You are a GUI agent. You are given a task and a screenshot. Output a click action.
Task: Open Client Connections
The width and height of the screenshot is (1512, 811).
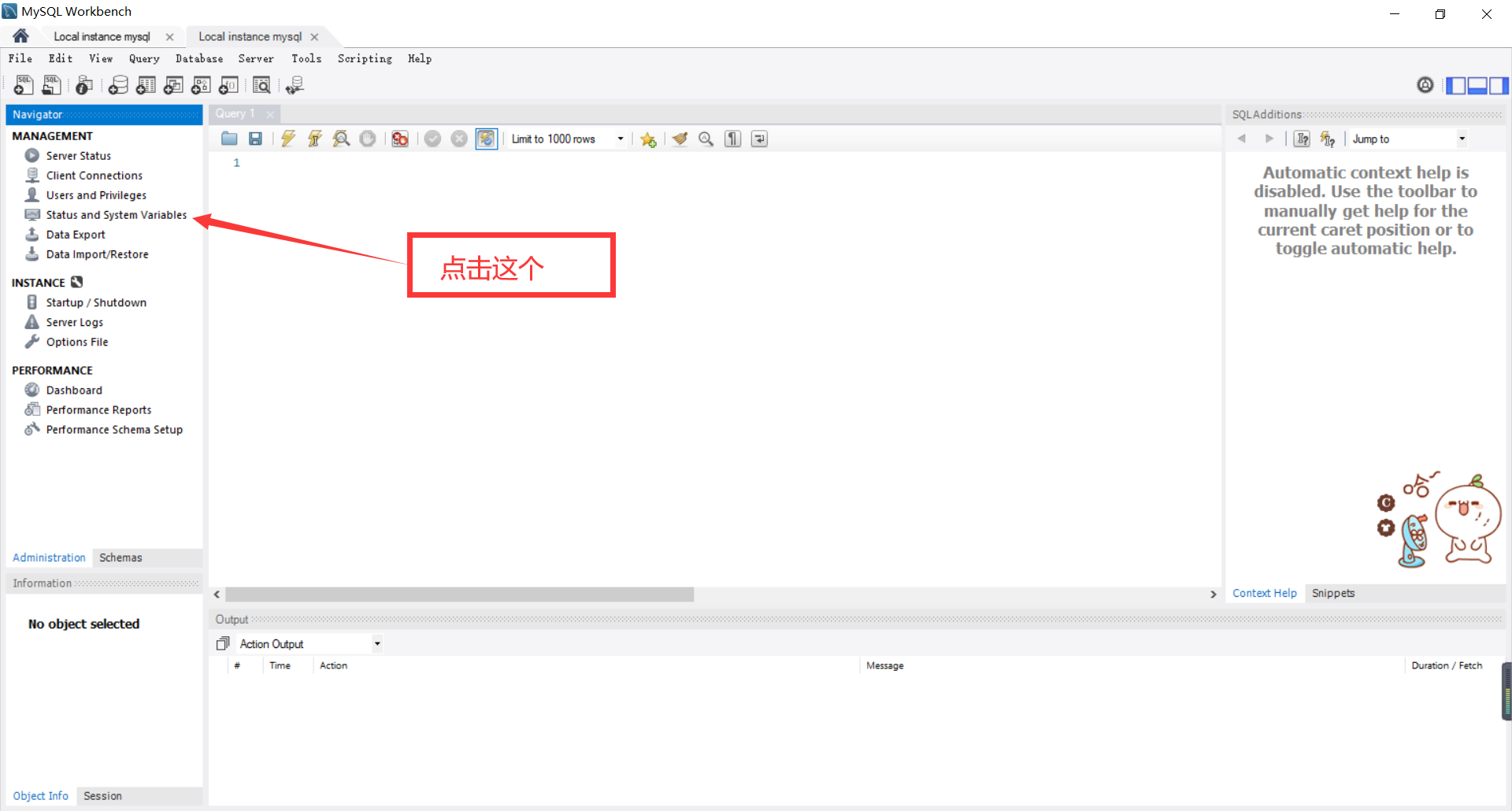(x=94, y=176)
